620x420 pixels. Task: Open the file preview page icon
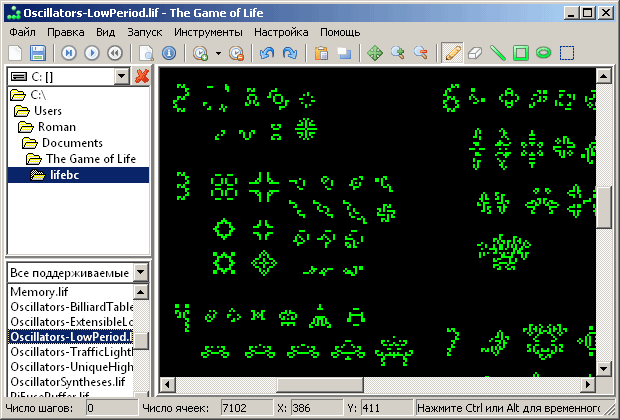(x=146, y=53)
